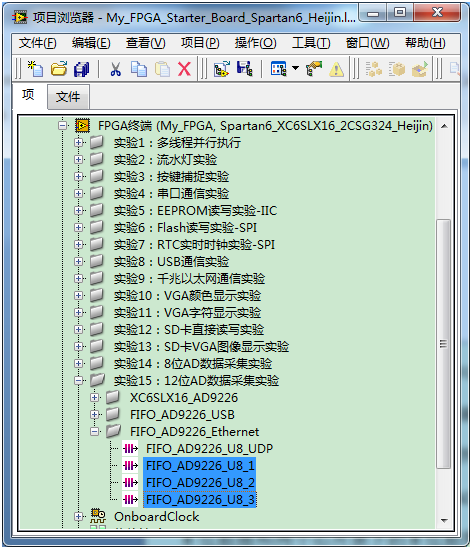Select the FIFO_AD9226_U8_UDP FIFO icon

click(x=130, y=449)
